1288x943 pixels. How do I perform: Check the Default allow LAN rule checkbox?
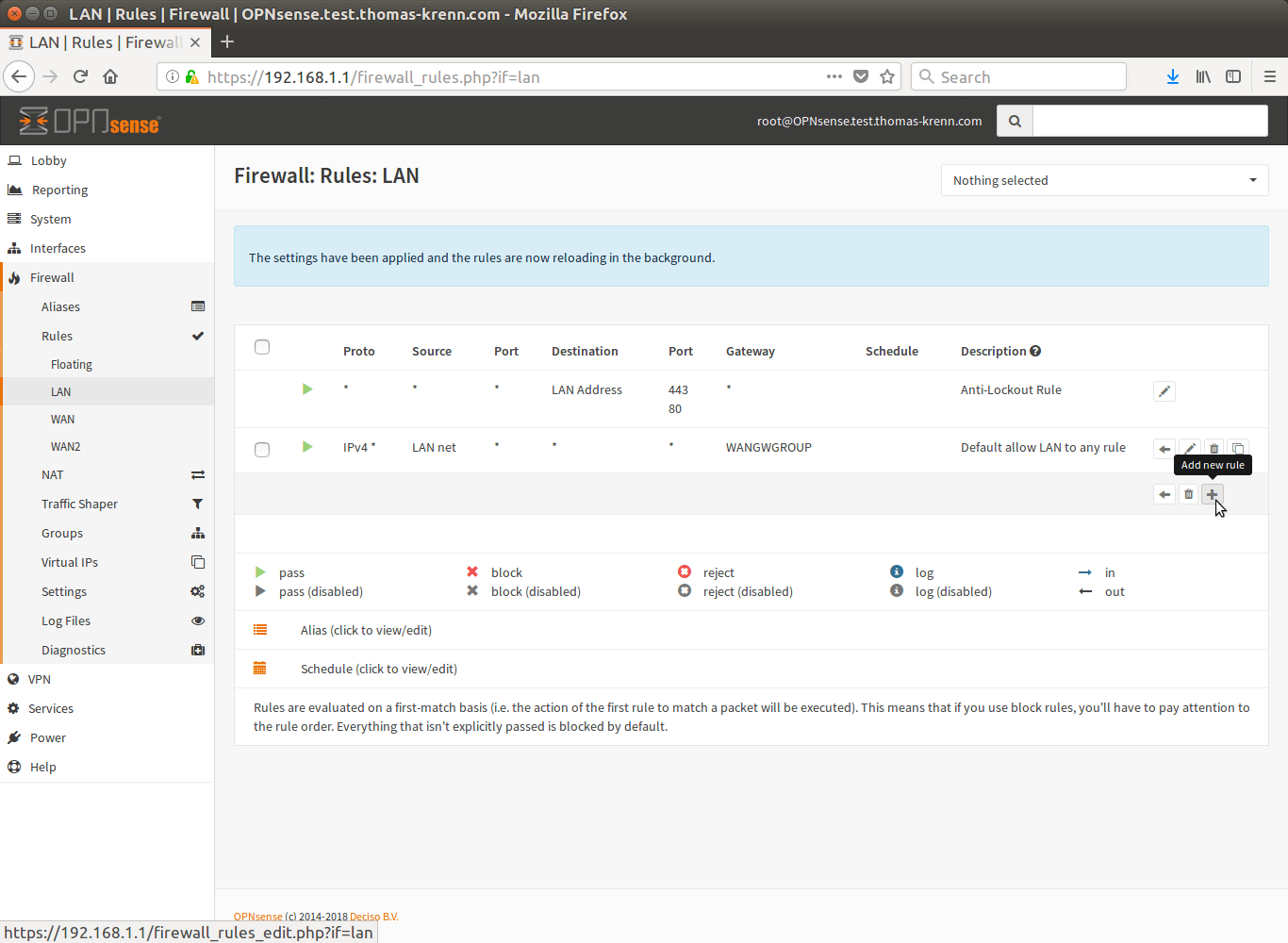[x=262, y=450]
